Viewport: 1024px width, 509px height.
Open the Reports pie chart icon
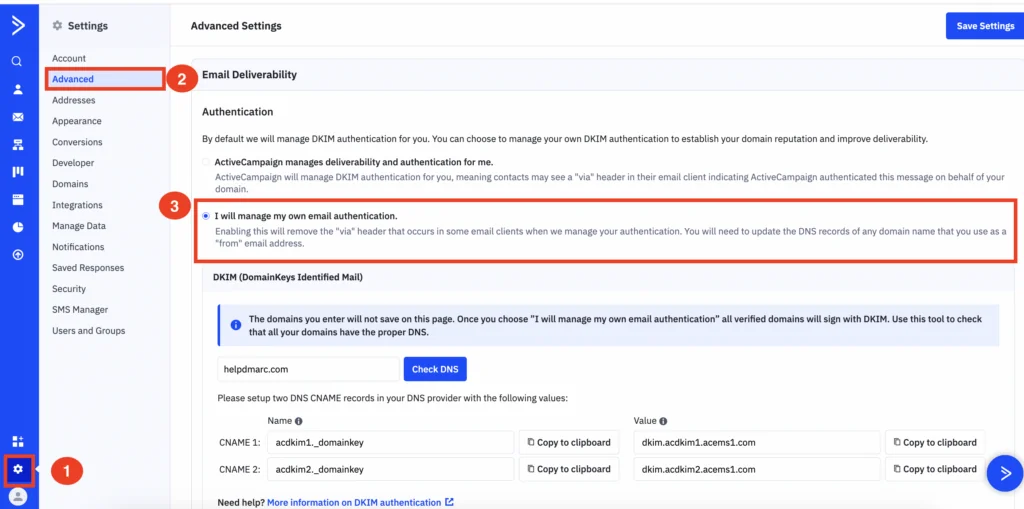coord(18,227)
